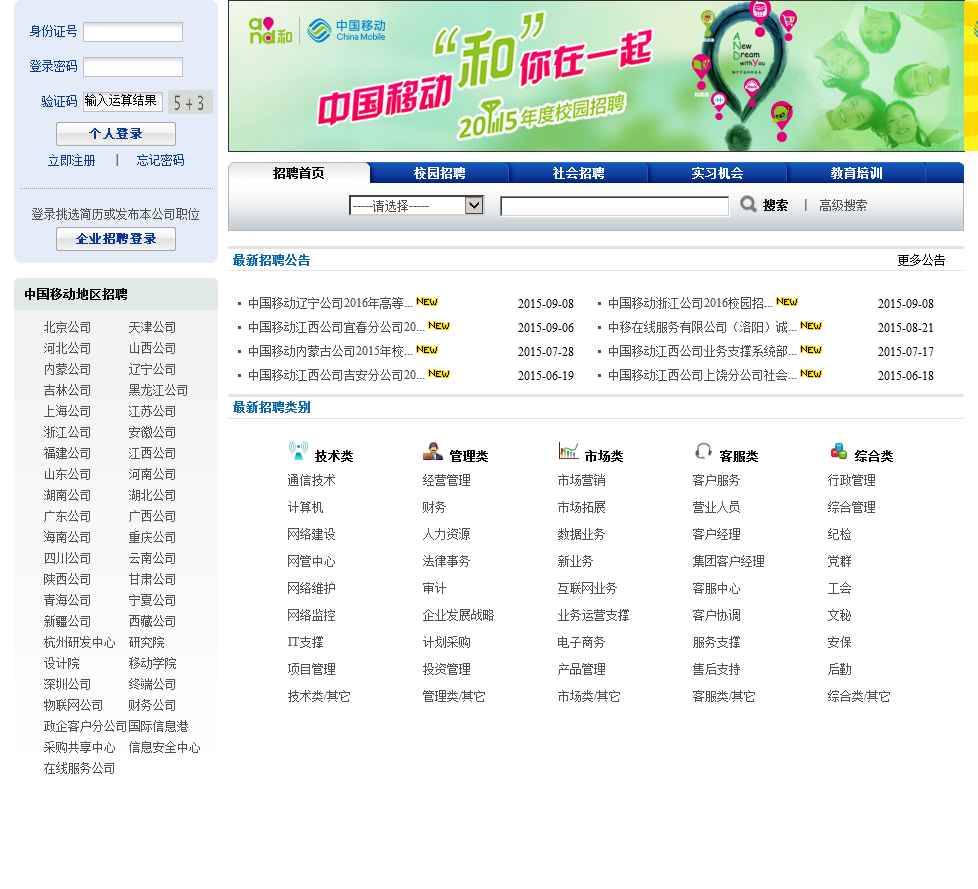Open 综合类/其它 job category
978x889 pixels.
[x=859, y=696]
